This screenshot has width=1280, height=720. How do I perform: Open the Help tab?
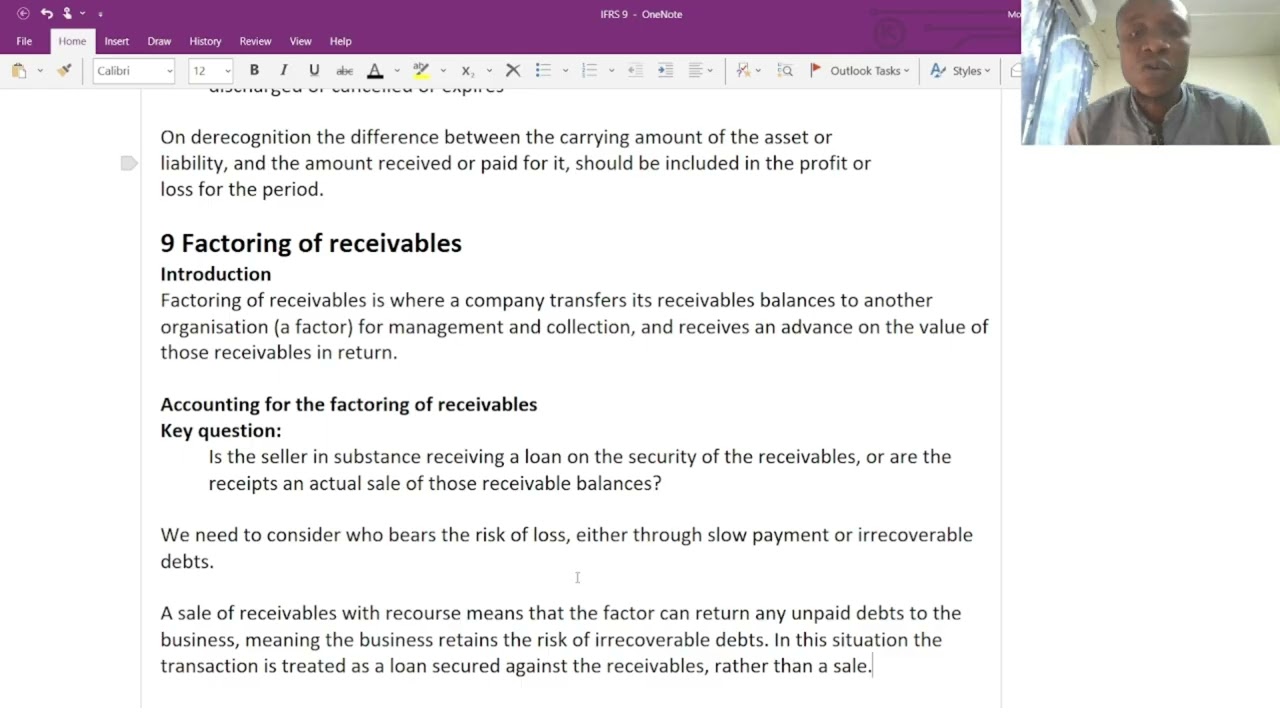pos(340,41)
